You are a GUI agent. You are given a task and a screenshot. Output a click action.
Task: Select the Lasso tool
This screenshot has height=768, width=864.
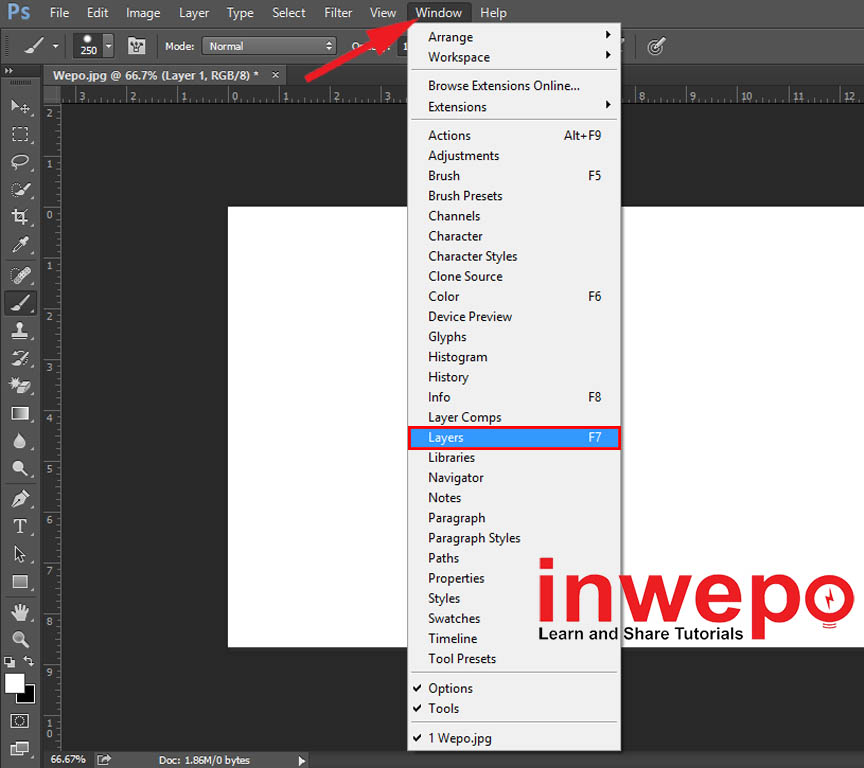20,162
